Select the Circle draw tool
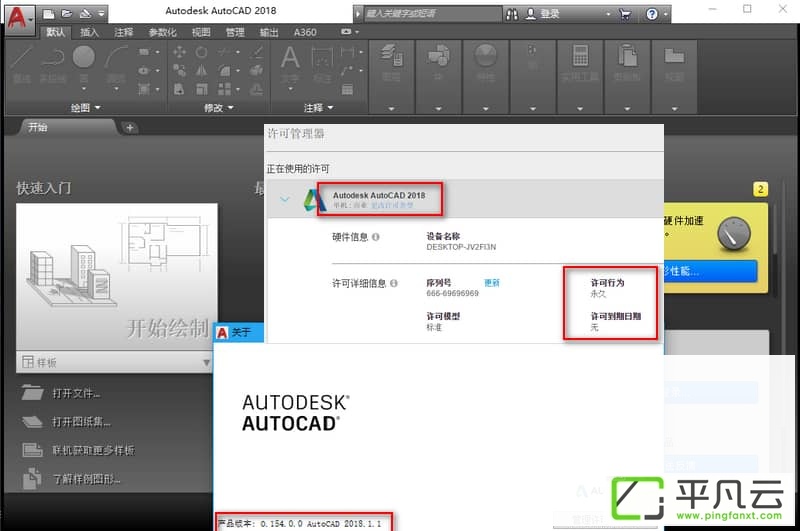The width and height of the screenshot is (800, 531). tap(84, 56)
